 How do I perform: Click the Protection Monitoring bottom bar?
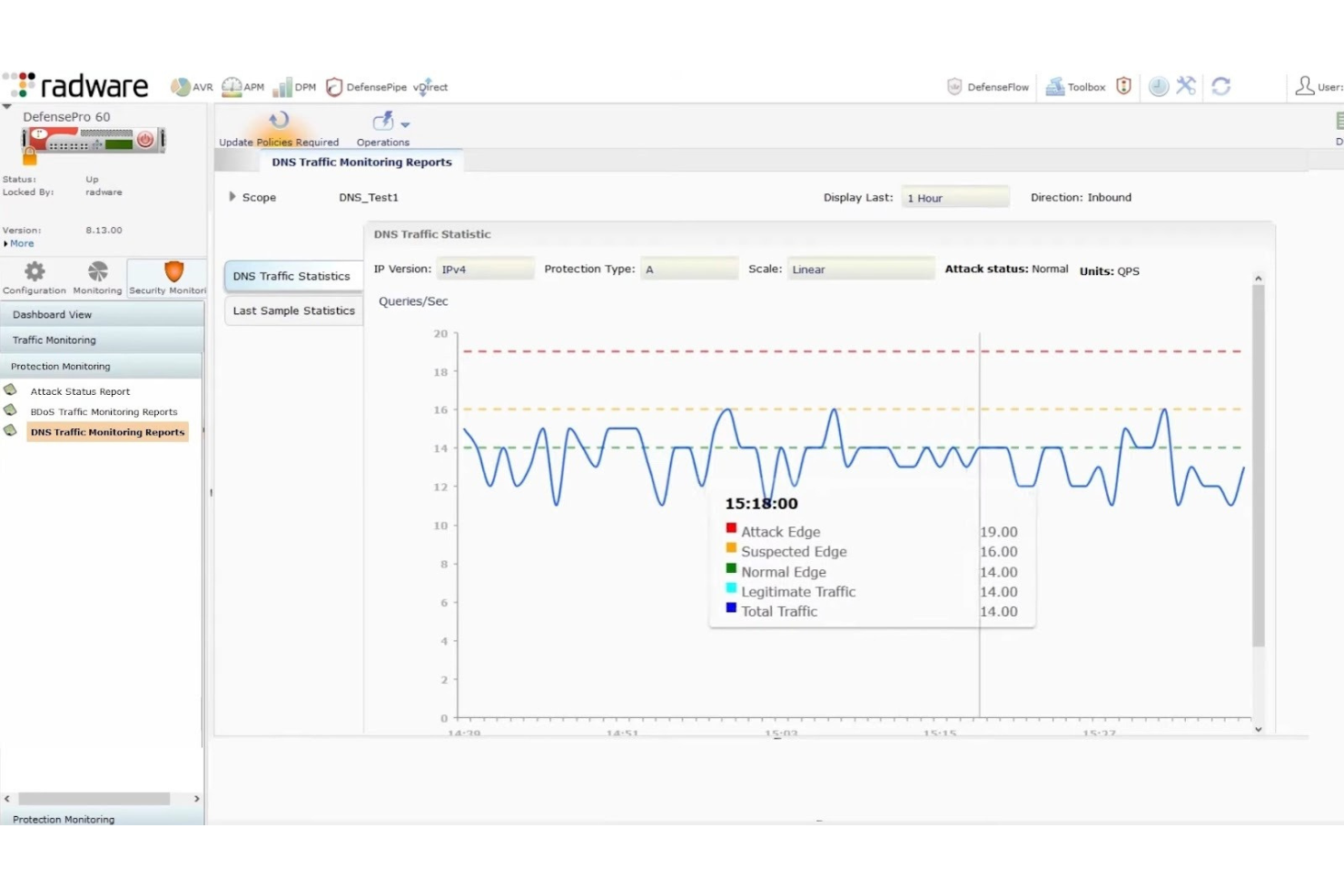102,819
